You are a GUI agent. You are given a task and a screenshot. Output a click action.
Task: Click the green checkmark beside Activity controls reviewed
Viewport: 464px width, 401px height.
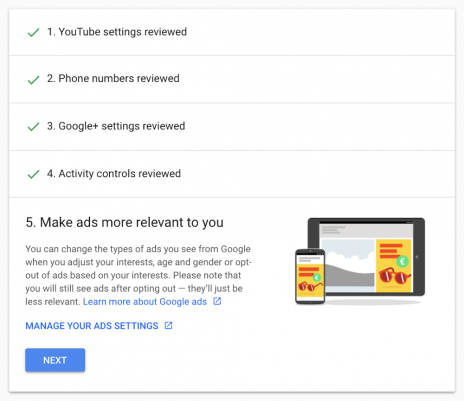(33, 174)
